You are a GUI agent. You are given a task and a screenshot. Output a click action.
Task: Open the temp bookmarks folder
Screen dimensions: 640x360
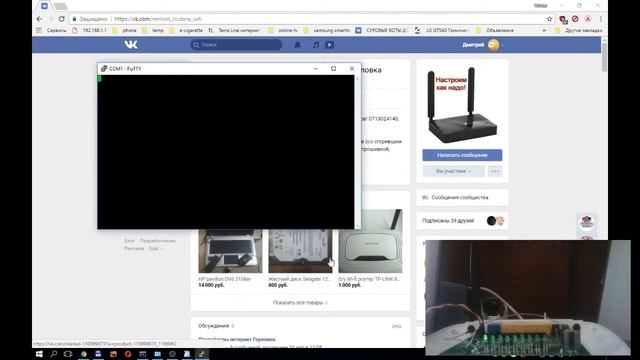click(x=153, y=30)
